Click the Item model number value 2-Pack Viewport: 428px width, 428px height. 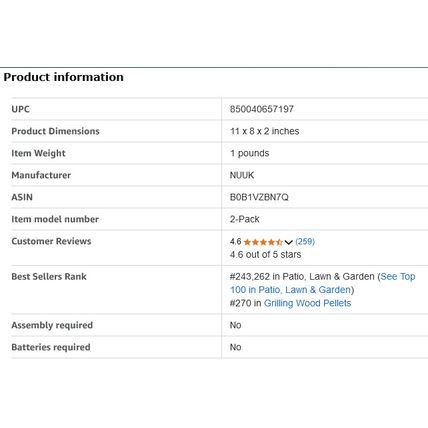tap(244, 219)
